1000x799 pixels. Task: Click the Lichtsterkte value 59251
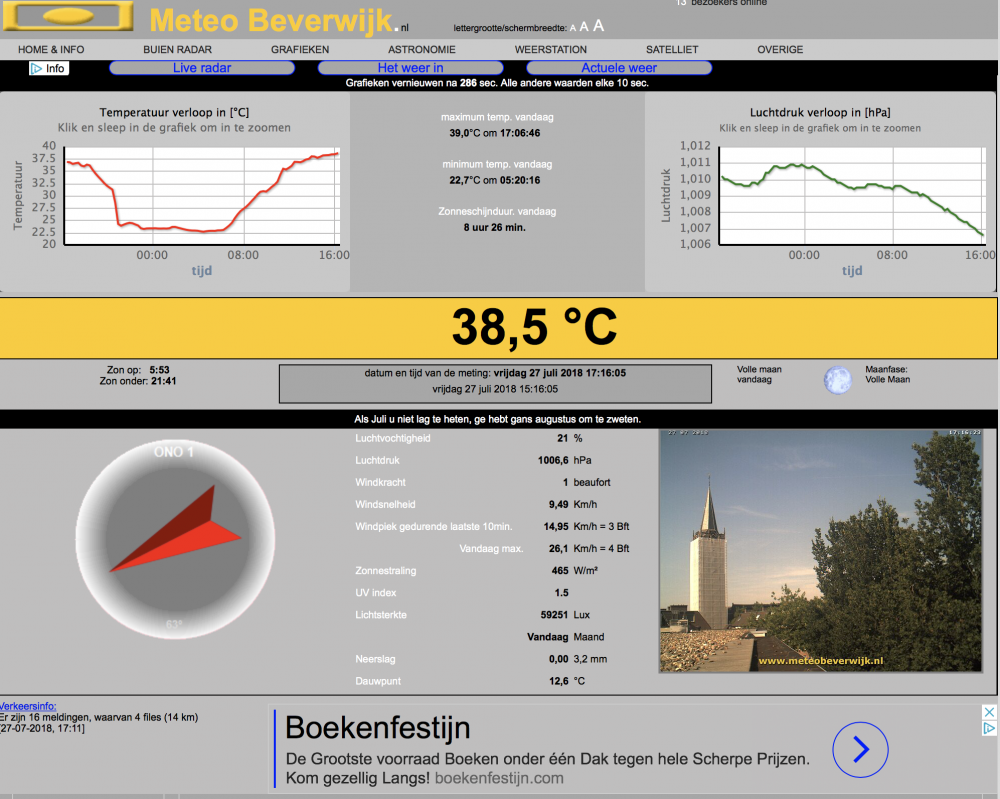click(554, 615)
